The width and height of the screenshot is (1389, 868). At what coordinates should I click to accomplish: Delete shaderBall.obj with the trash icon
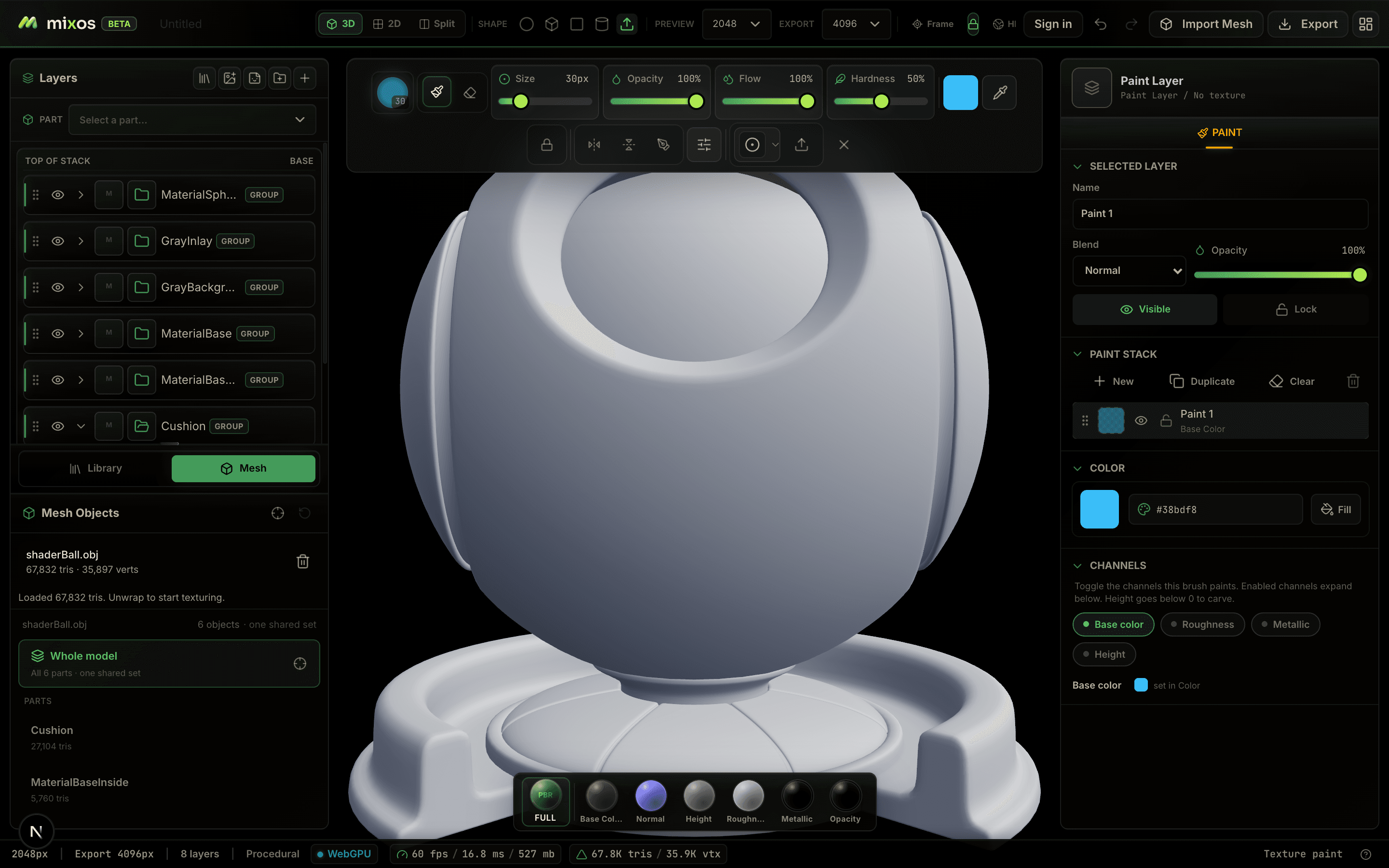click(x=303, y=561)
